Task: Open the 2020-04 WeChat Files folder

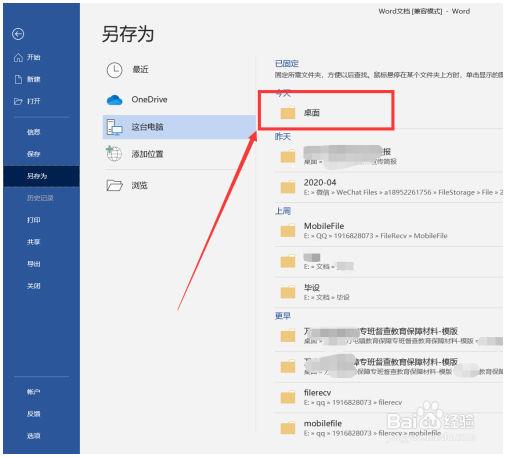Action: click(389, 187)
